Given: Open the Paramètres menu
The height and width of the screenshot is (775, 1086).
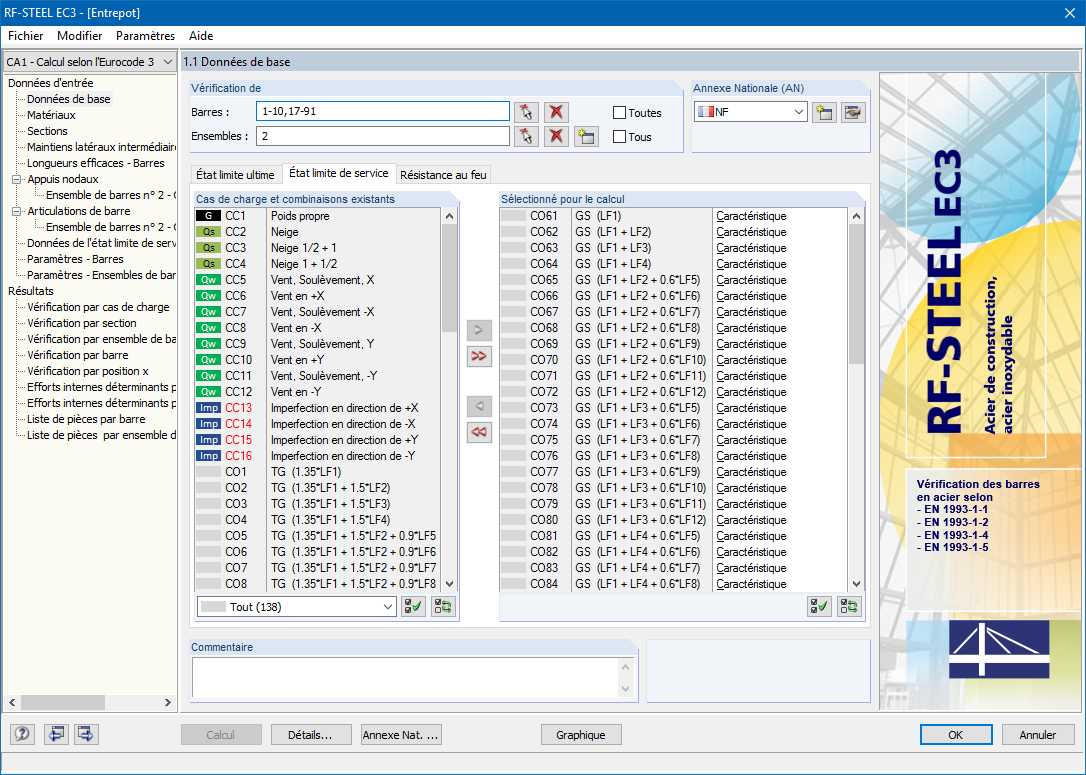Looking at the screenshot, I should [145, 36].
